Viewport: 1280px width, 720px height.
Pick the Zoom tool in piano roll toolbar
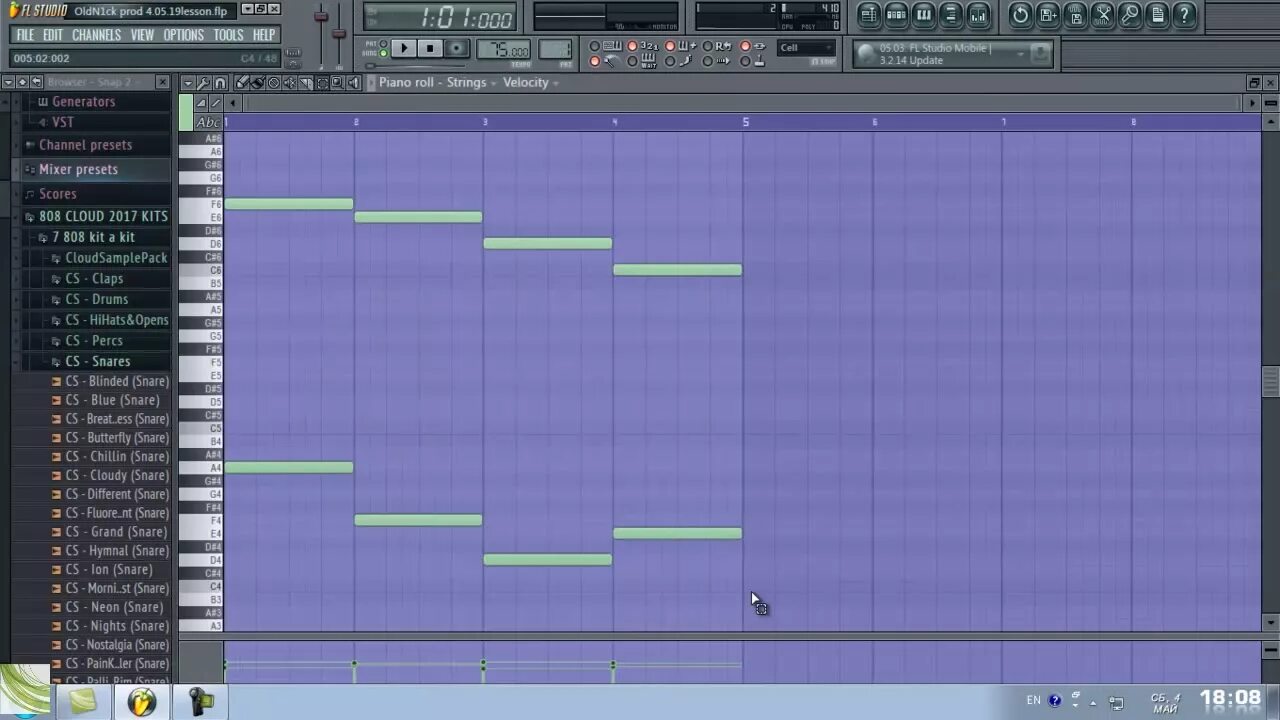point(337,82)
